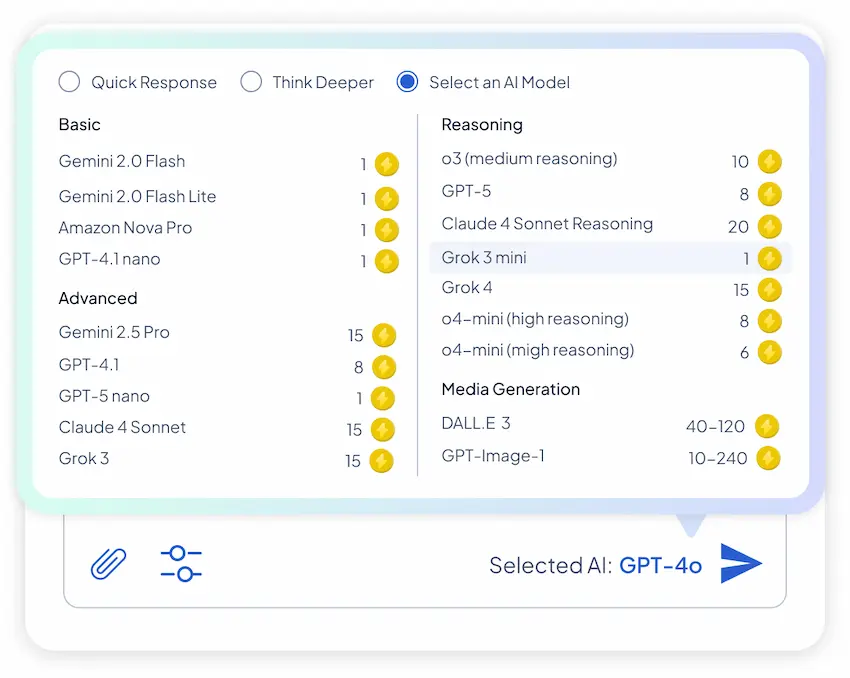Screen dimensions: 850x678
Task: Click the 10 credit cost for o3
Action: [740, 162]
